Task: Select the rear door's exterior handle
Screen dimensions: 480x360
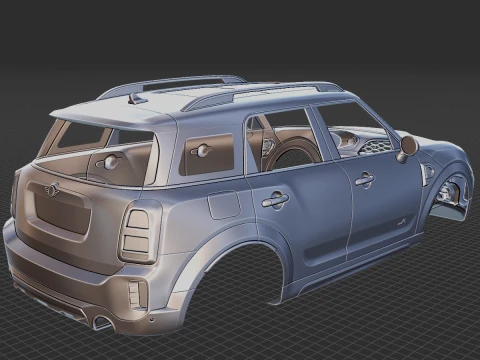Action: click(275, 200)
